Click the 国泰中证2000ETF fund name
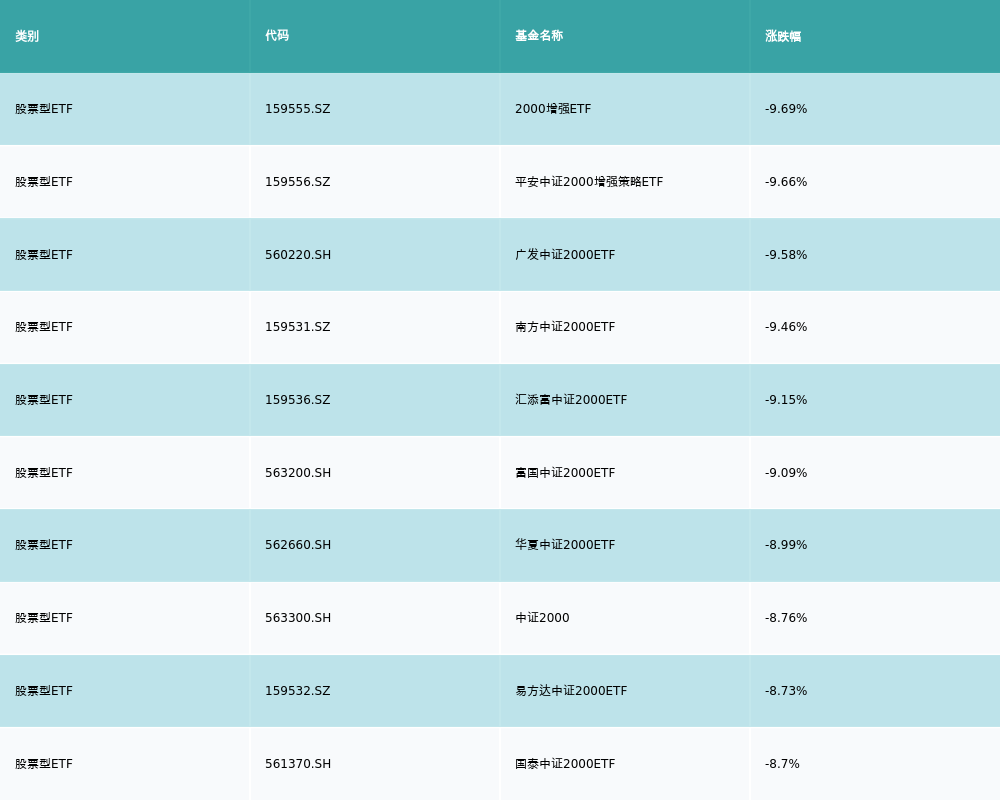Image resolution: width=1000 pixels, height=800 pixels. [x=565, y=764]
